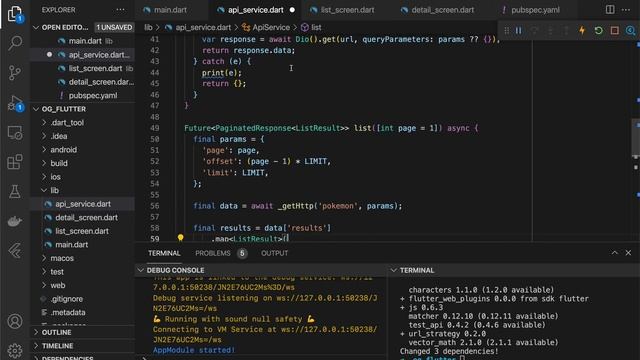This screenshot has width=640, height=360.
Task: Close the bottom panel
Action: coord(628,253)
